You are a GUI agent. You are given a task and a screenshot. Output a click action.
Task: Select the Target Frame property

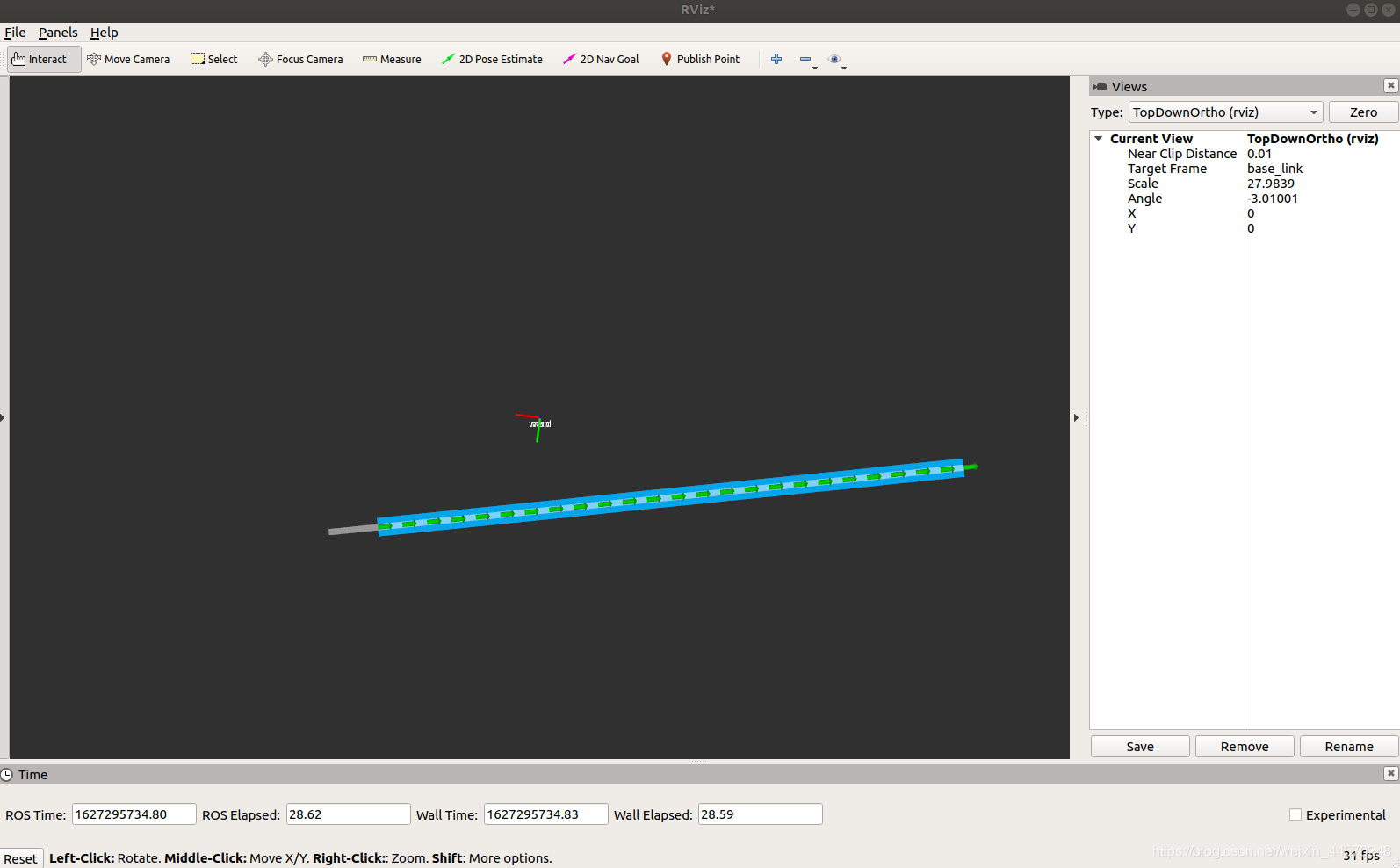[x=1245, y=169]
